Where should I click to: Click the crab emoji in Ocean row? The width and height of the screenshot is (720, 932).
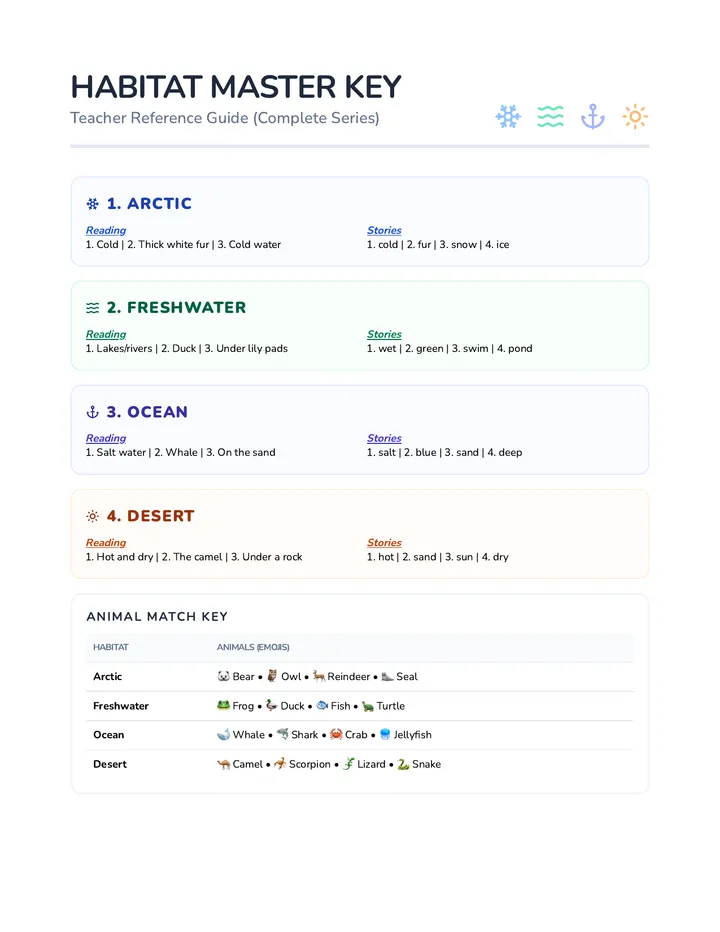click(x=337, y=735)
